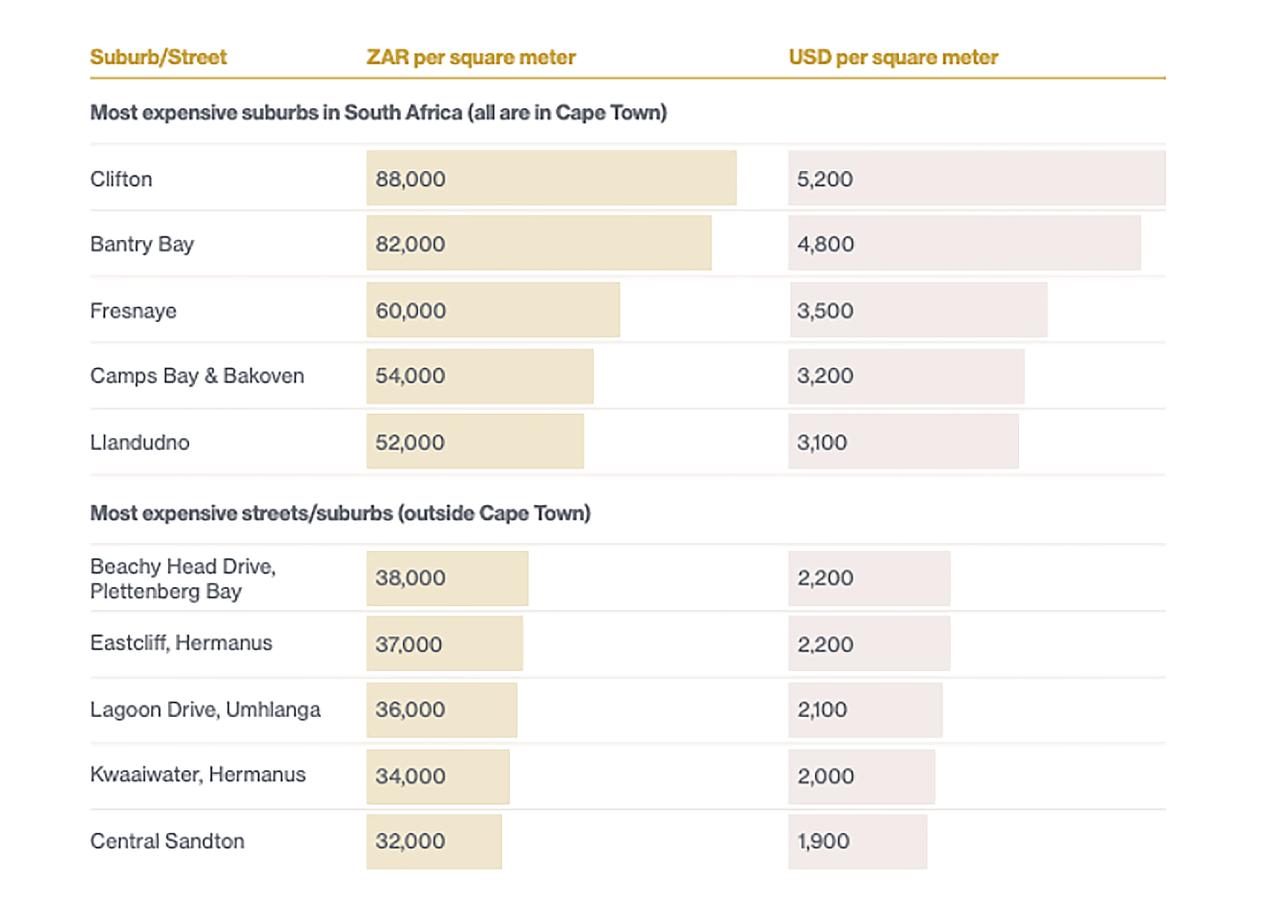Click the Cape Town suburbs section heading
1280x902 pixels.
pyautogui.click(x=378, y=112)
